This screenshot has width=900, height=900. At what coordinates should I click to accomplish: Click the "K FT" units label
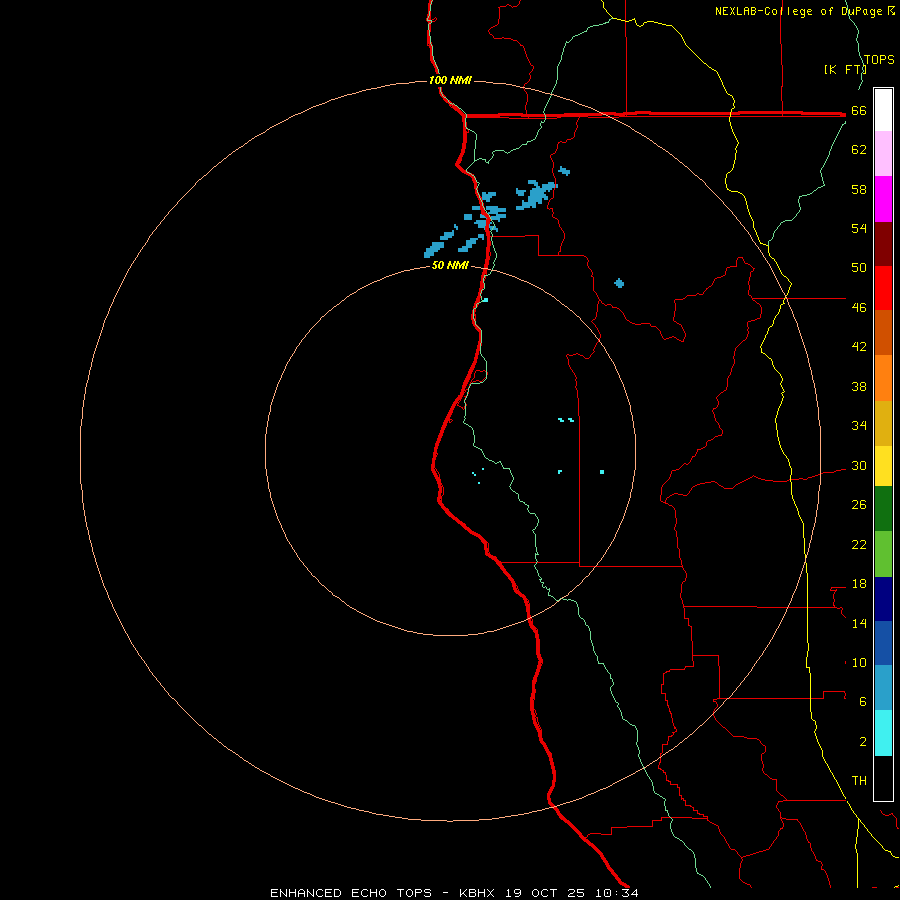point(845,69)
